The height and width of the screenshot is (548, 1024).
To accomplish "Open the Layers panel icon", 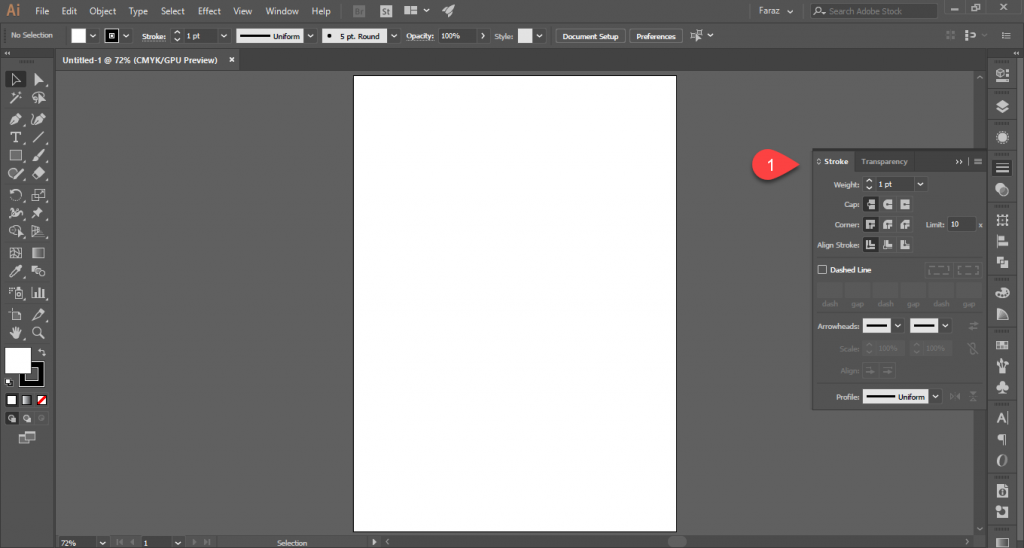I will pyautogui.click(x=1002, y=106).
